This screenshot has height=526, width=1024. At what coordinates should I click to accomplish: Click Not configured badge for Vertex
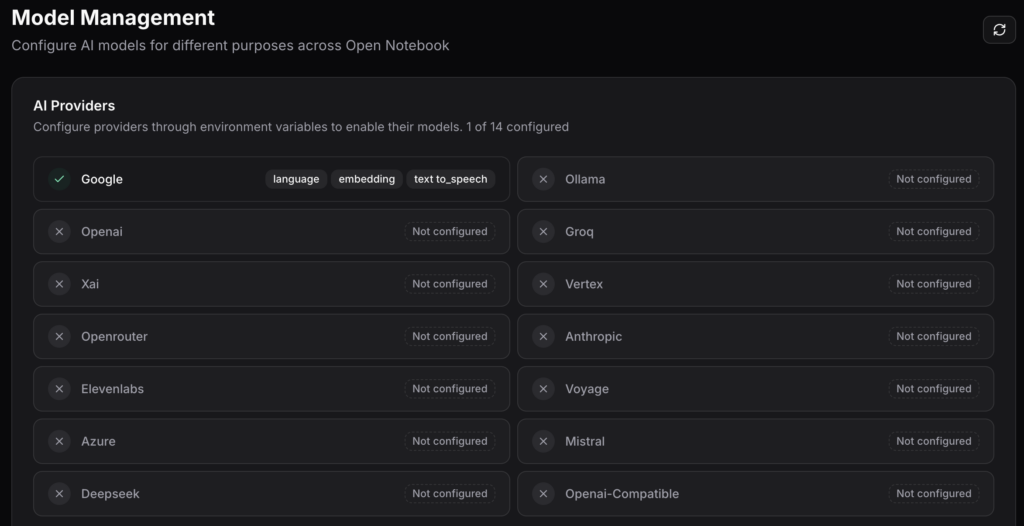pyautogui.click(x=933, y=284)
